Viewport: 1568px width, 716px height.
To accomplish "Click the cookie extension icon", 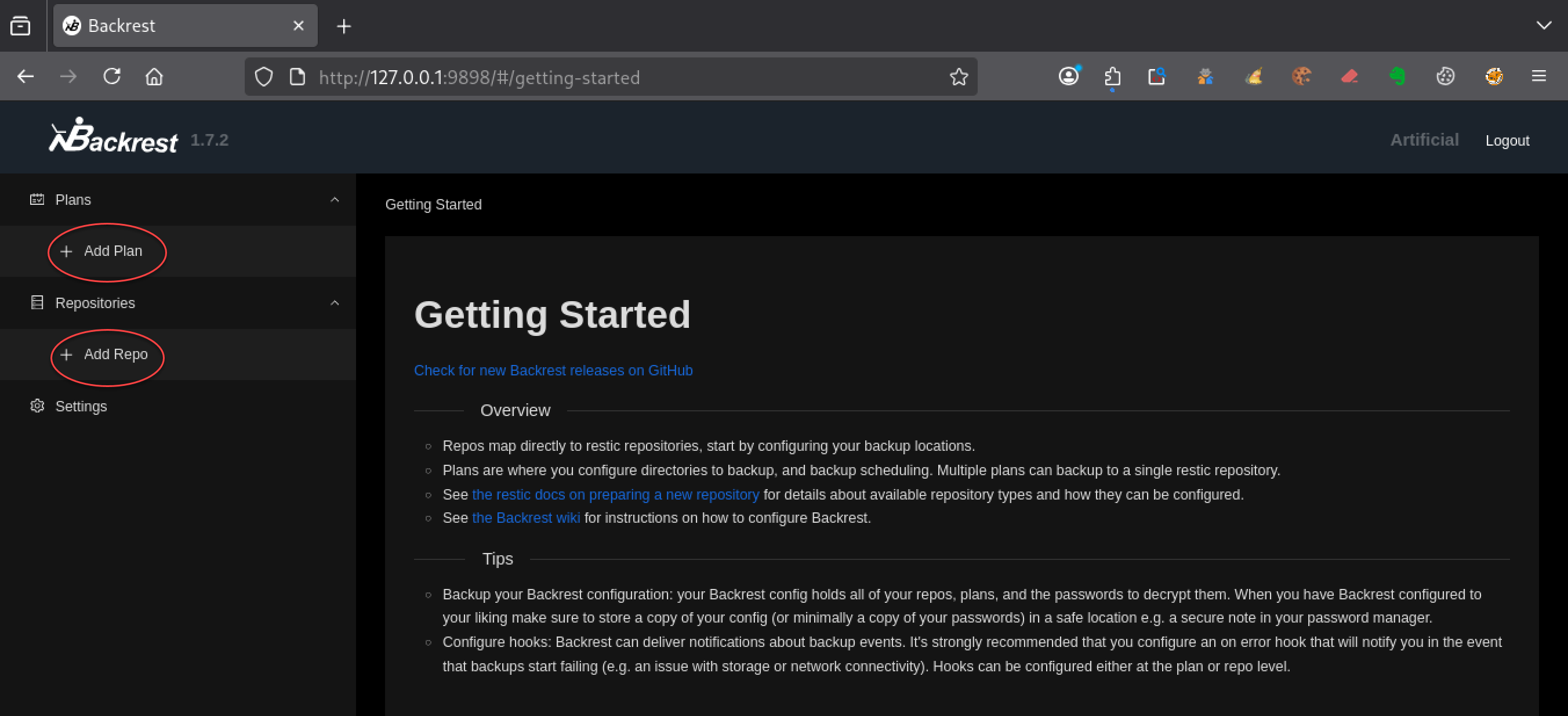I will pos(1301,76).
